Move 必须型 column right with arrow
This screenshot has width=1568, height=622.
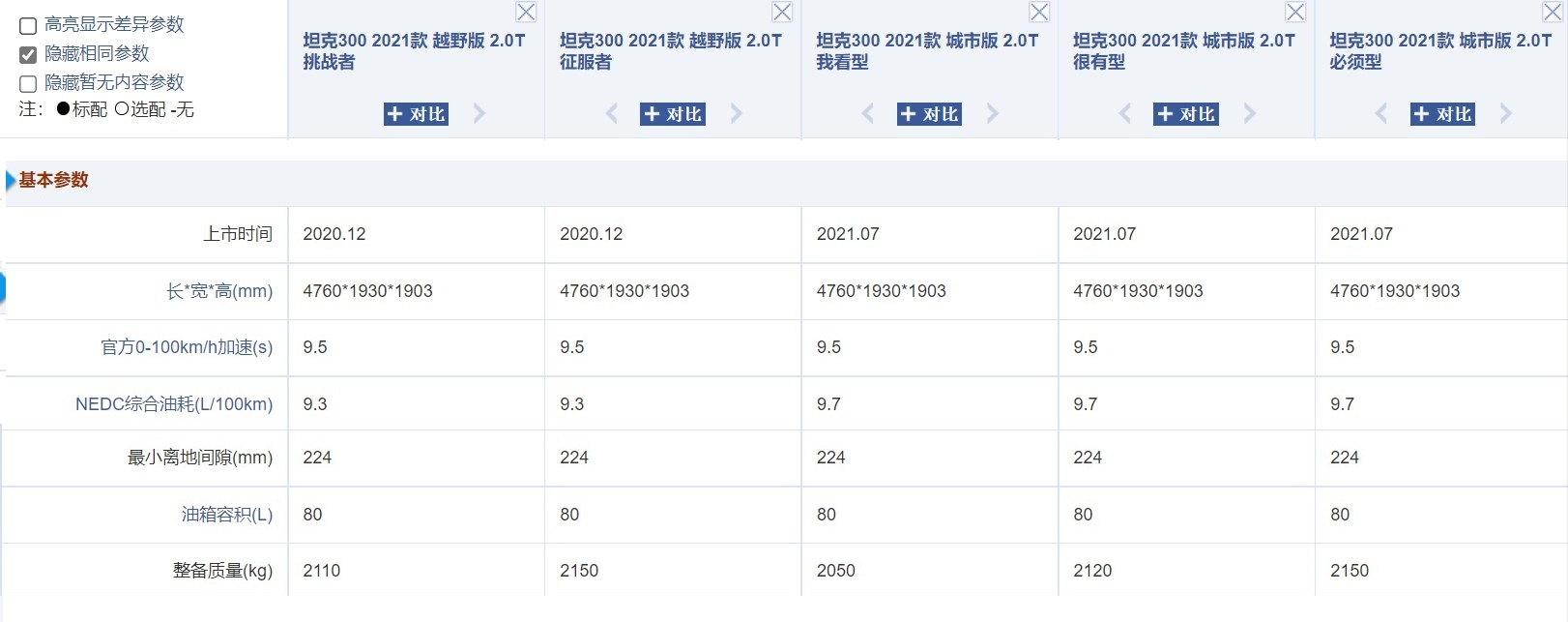point(1506,114)
